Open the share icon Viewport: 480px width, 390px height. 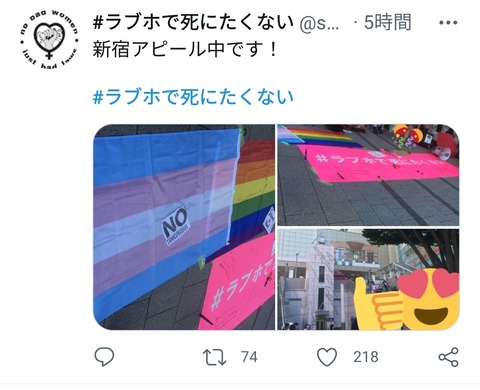tap(448, 357)
